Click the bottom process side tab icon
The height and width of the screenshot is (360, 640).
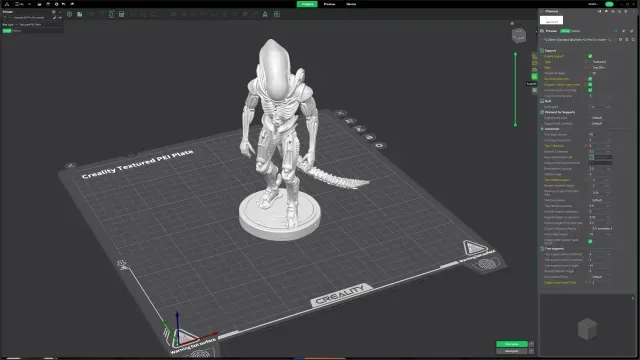point(534,90)
